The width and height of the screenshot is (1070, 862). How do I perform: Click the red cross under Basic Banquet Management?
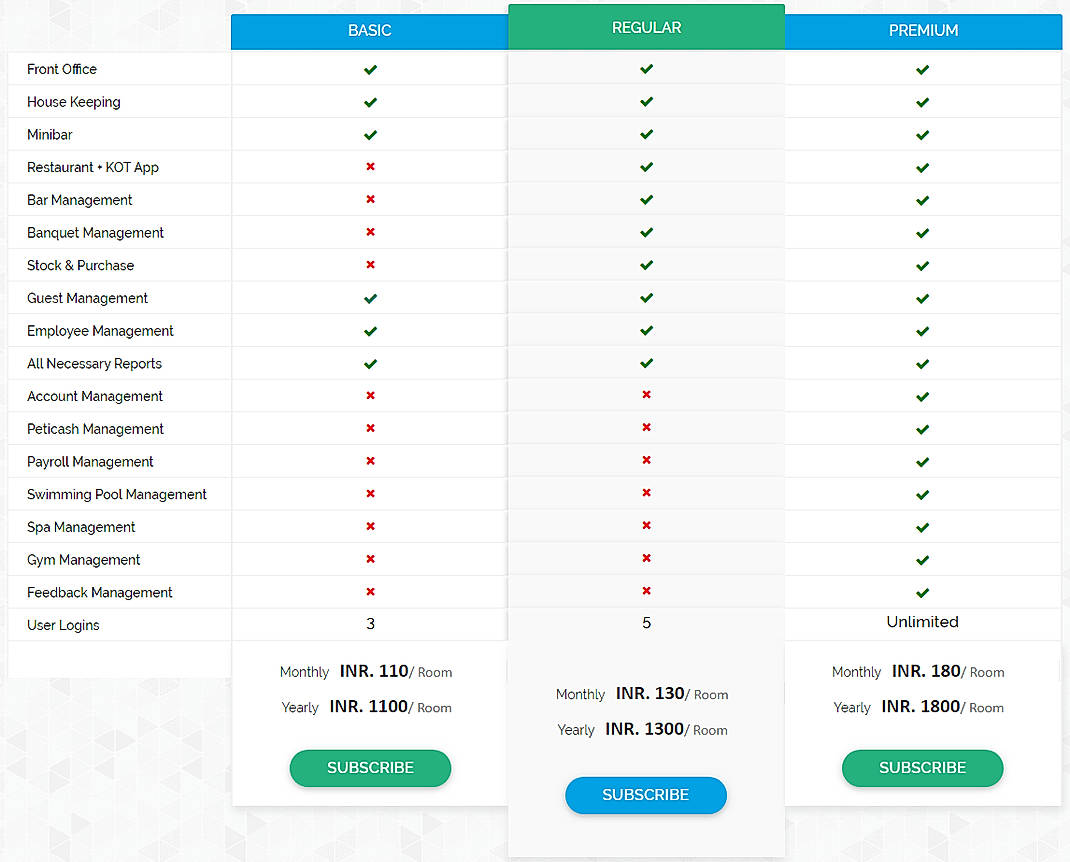click(370, 232)
